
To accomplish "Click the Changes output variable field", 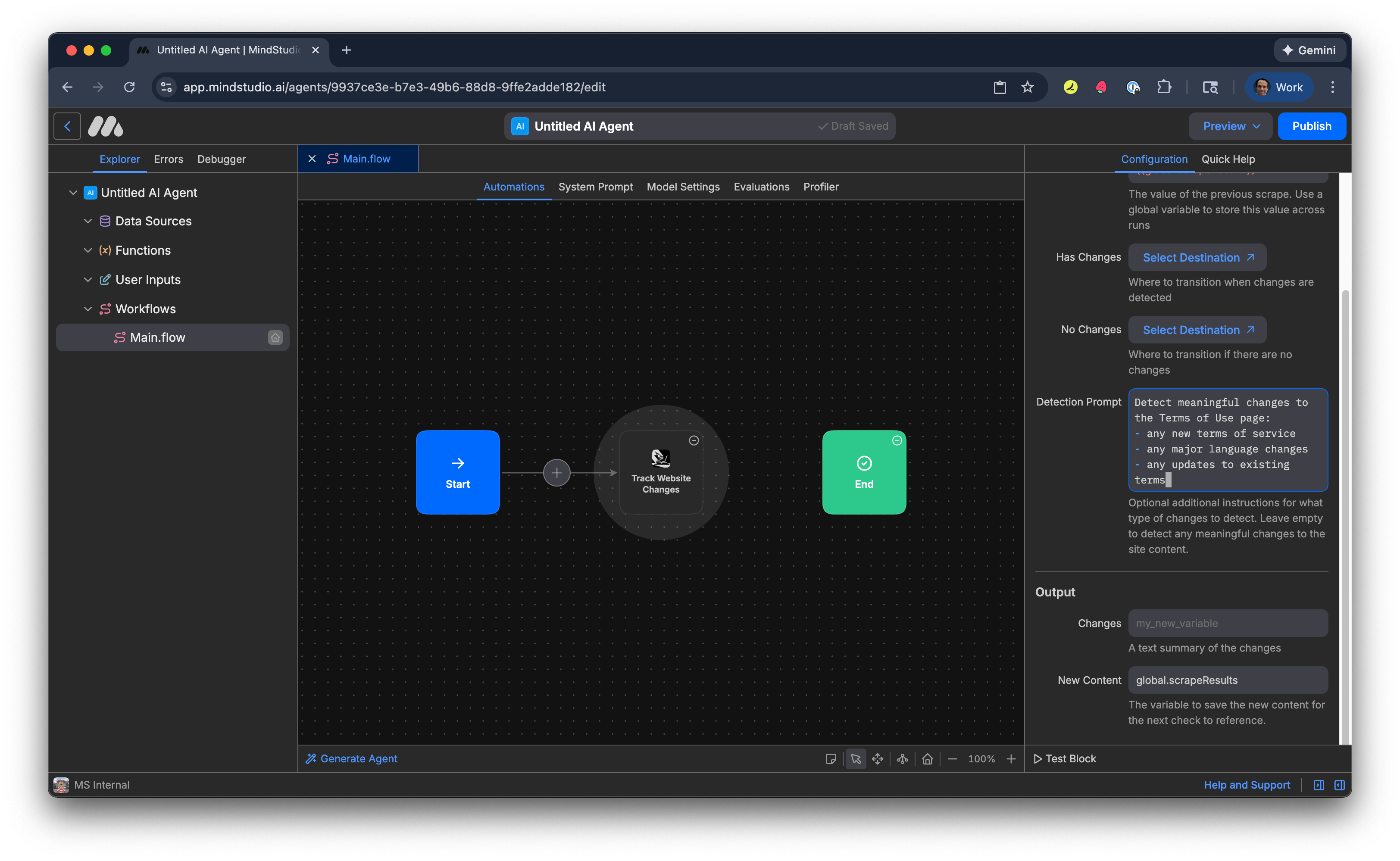I will [x=1228, y=623].
